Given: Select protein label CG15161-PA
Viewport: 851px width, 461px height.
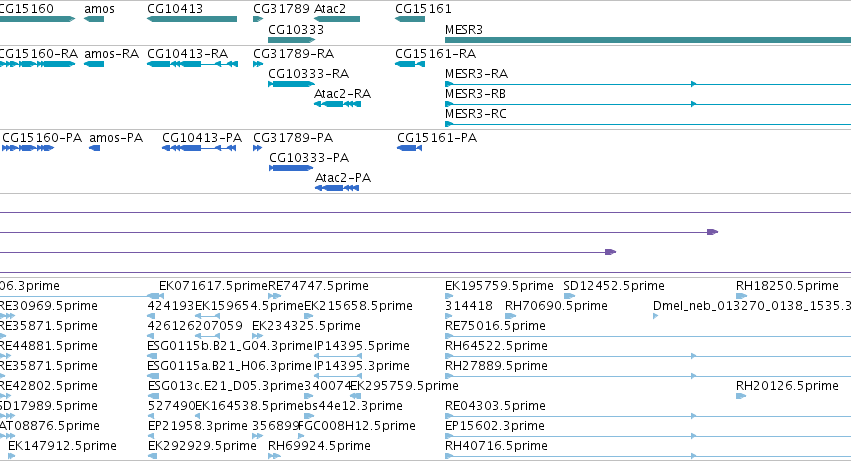Looking at the screenshot, I should click(437, 137).
